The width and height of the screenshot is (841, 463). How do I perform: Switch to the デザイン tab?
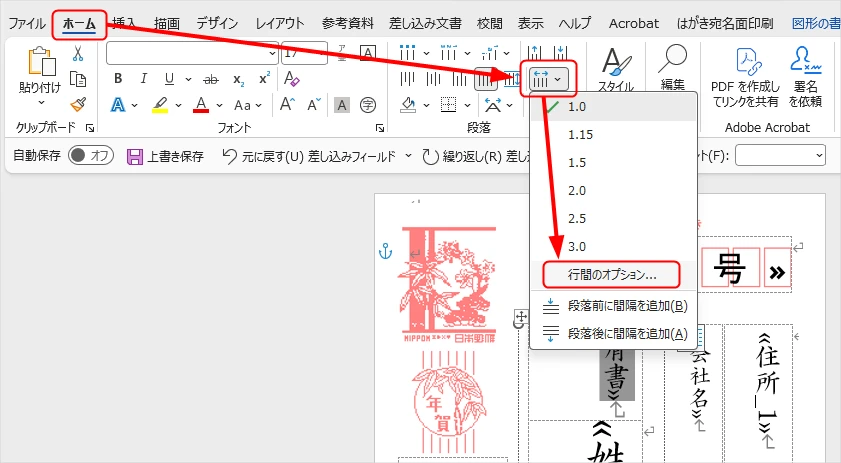(x=217, y=23)
